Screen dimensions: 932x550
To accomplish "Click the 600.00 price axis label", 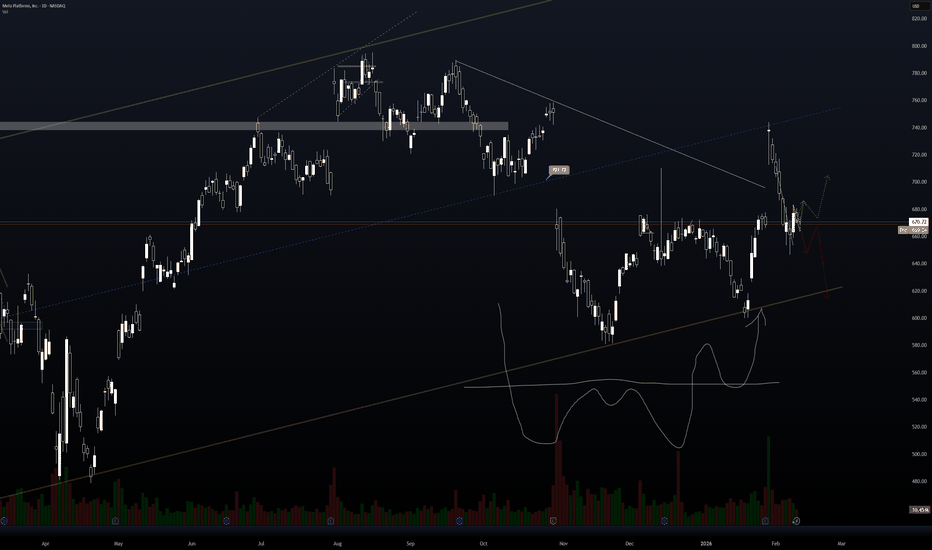I will tap(919, 318).
